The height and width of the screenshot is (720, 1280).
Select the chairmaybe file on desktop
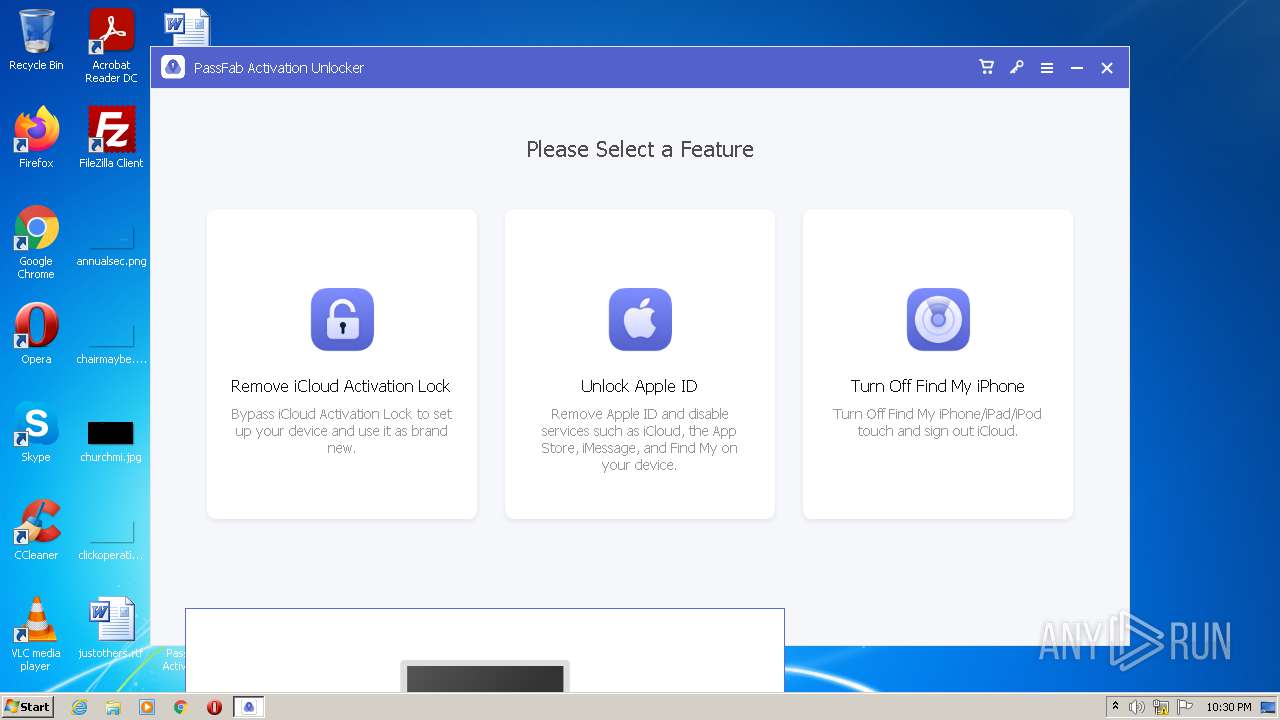pyautogui.click(x=111, y=341)
